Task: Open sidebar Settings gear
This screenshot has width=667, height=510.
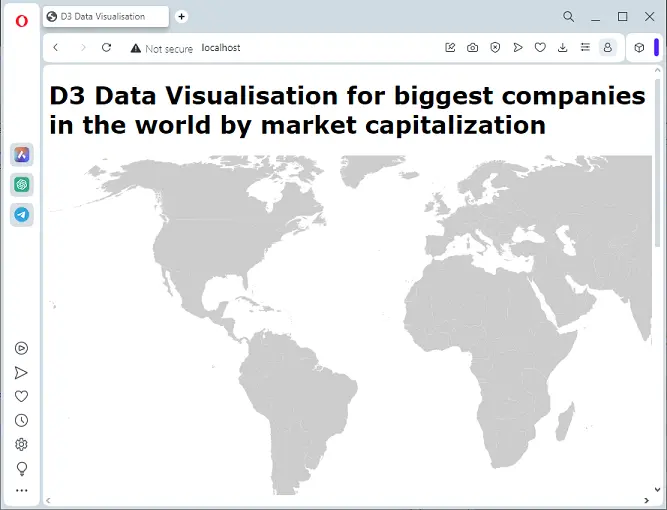Action: click(21, 444)
